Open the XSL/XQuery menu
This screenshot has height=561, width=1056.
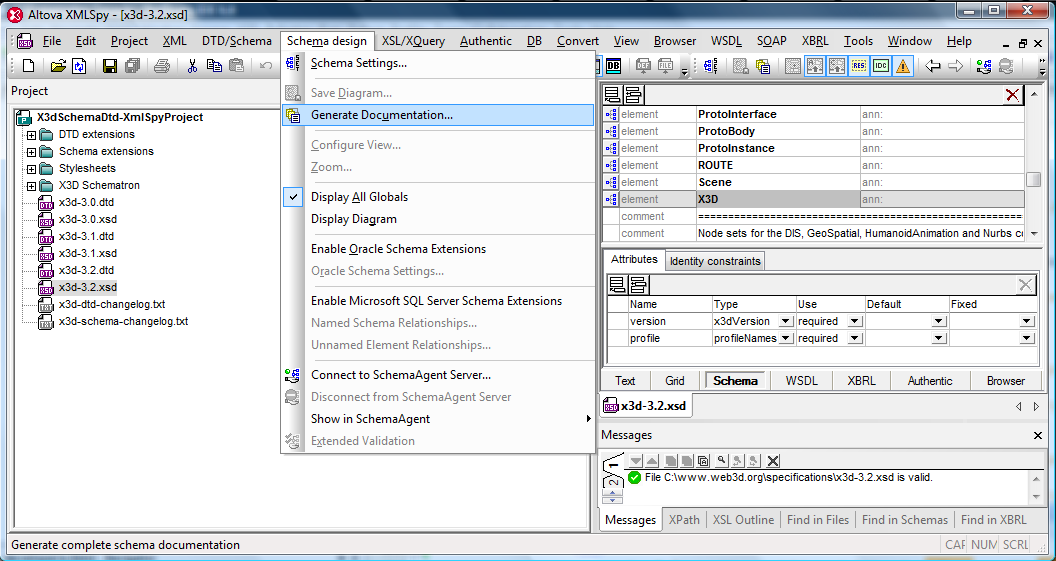[x=413, y=41]
